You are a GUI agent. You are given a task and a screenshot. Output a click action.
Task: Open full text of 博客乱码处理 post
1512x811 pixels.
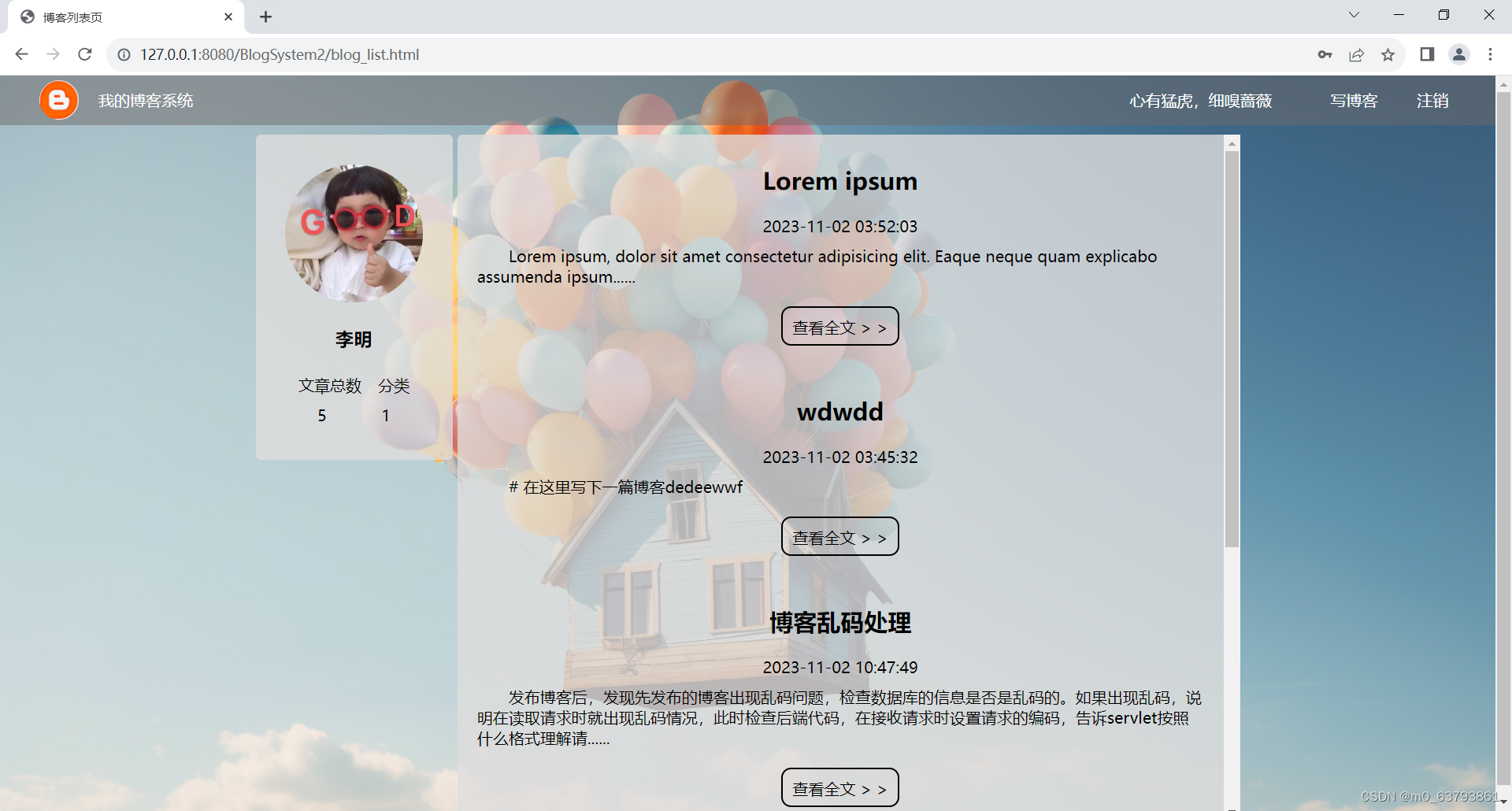click(x=839, y=787)
